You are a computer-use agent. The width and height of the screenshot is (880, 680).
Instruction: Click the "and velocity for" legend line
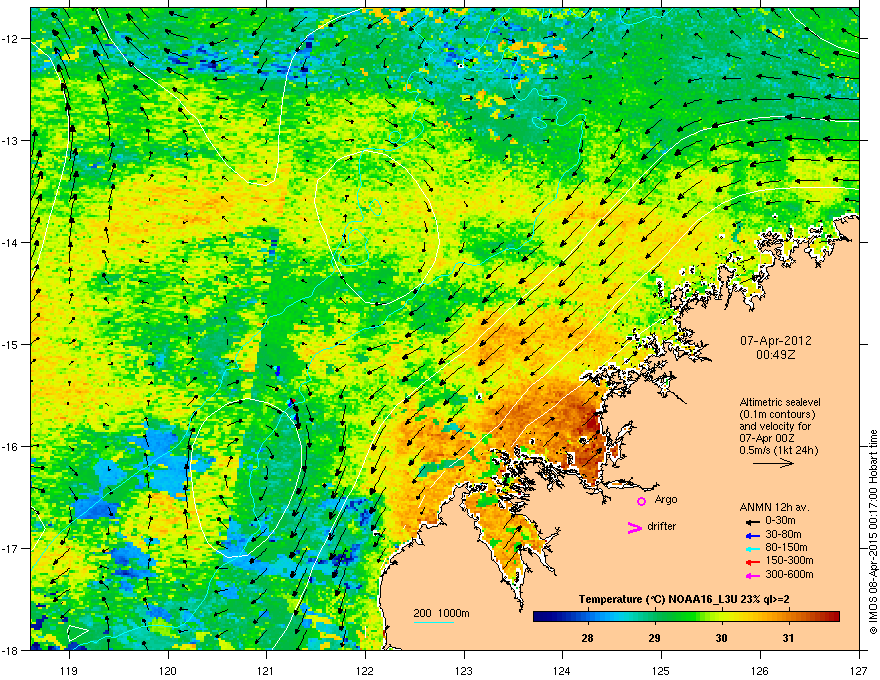(x=774, y=426)
